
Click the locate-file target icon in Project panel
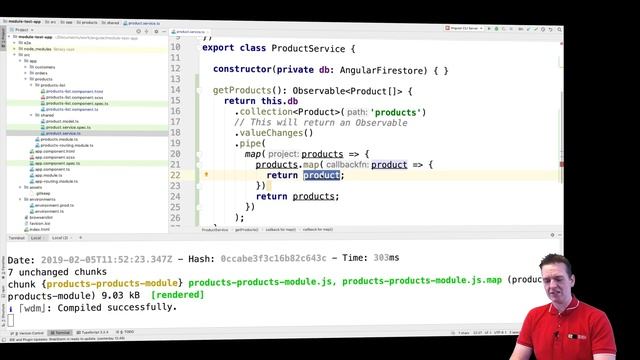point(138,31)
